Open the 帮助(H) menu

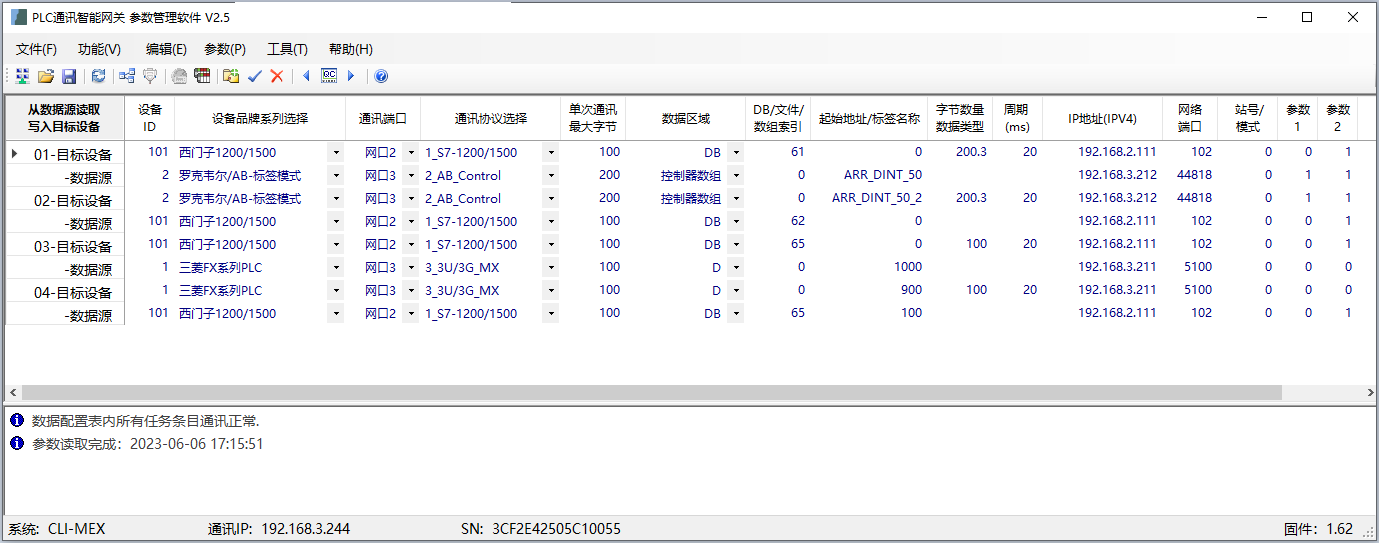coord(351,49)
